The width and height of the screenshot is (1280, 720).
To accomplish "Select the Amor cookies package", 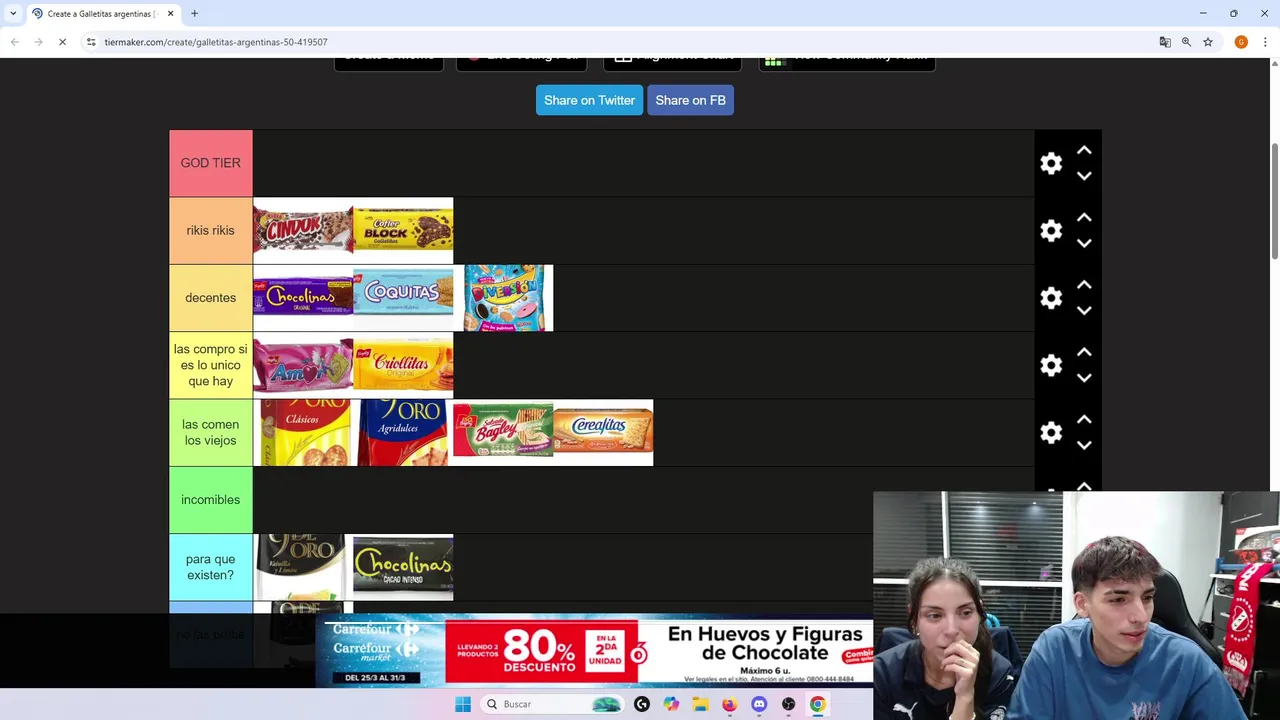I will (303, 365).
